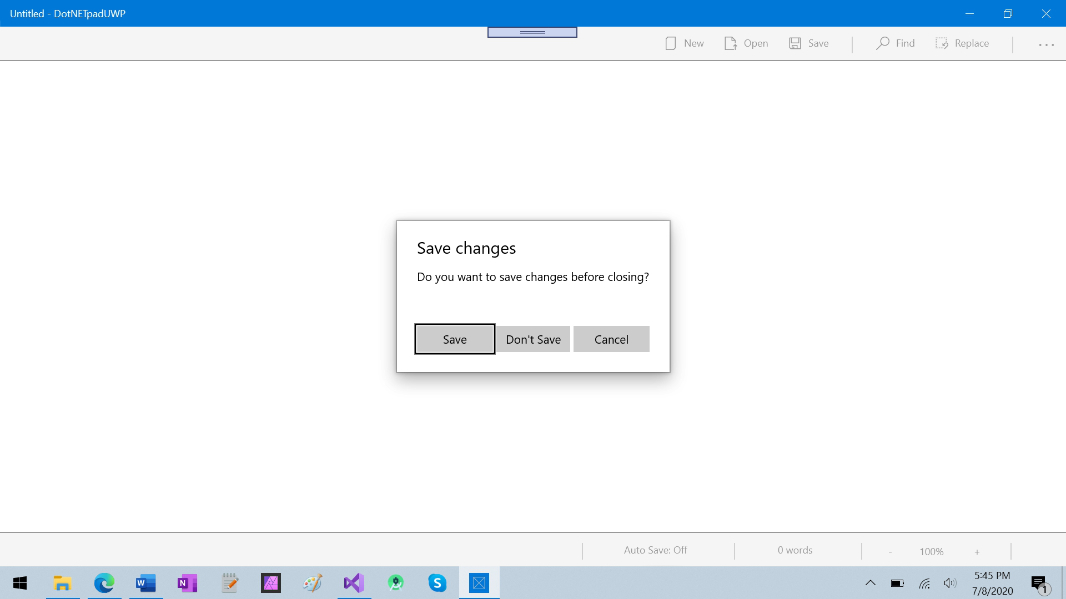Open Microsoft Edge from the taskbar
Viewport: 1066px width, 599px height.
click(x=104, y=583)
